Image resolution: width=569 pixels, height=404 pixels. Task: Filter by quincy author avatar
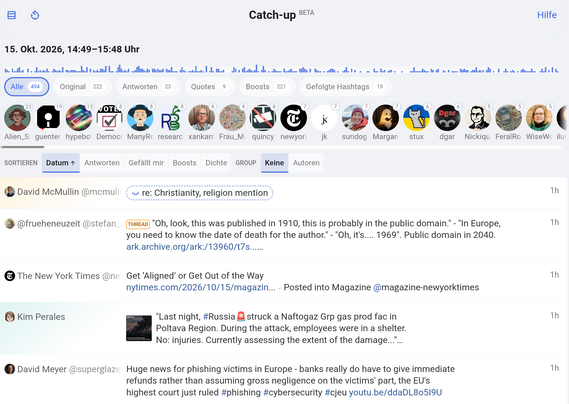[263, 118]
